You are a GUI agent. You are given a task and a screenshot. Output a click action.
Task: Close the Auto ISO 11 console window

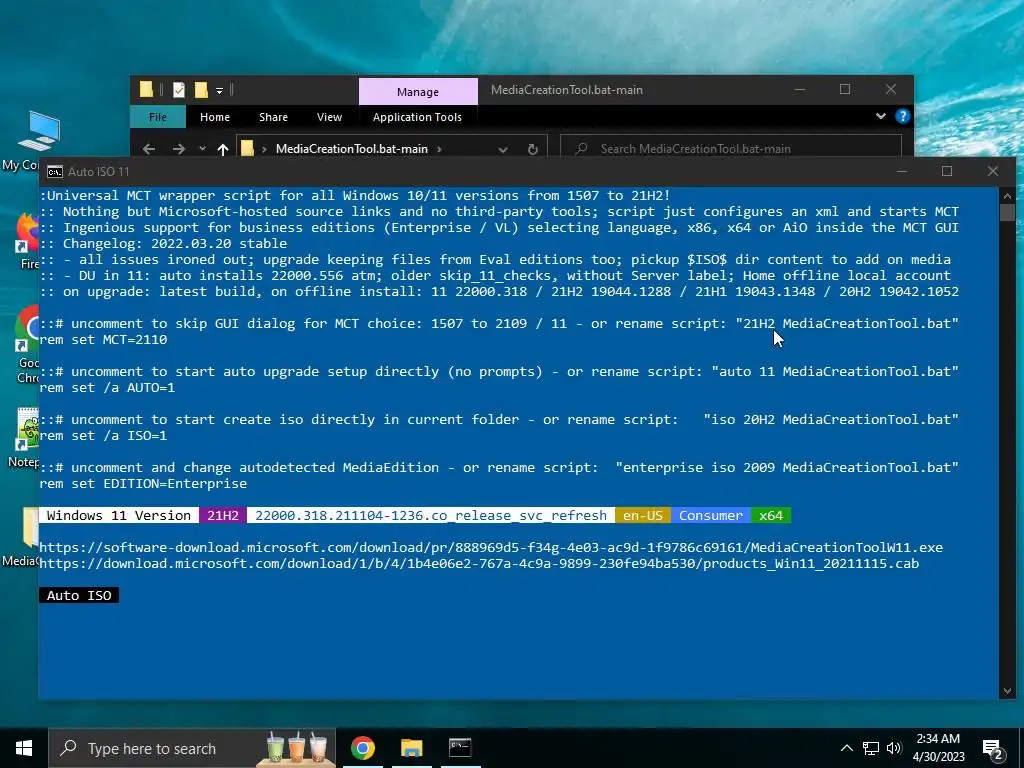coord(993,171)
